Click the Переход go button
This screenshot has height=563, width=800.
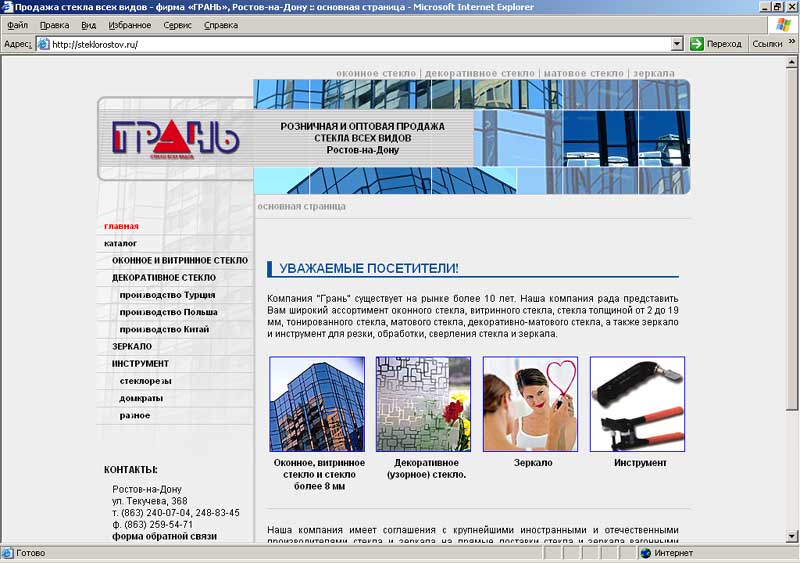(715, 44)
